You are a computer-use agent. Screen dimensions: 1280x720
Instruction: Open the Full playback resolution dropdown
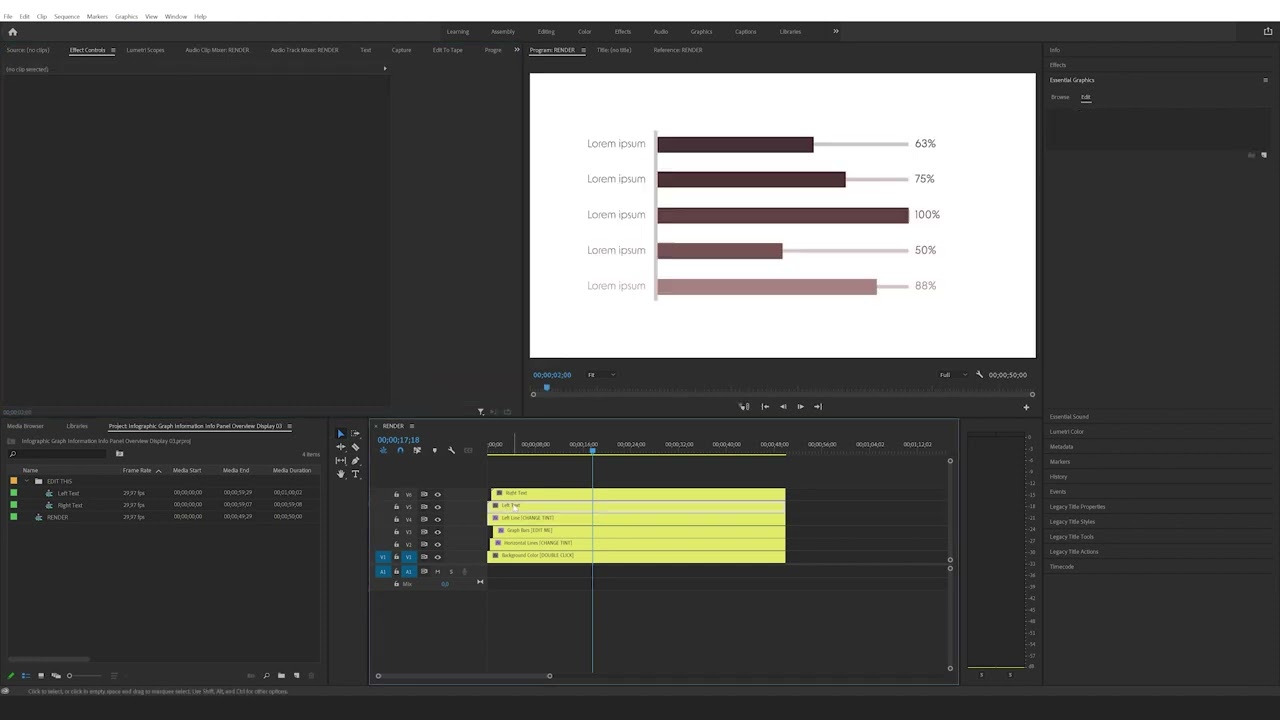point(953,375)
